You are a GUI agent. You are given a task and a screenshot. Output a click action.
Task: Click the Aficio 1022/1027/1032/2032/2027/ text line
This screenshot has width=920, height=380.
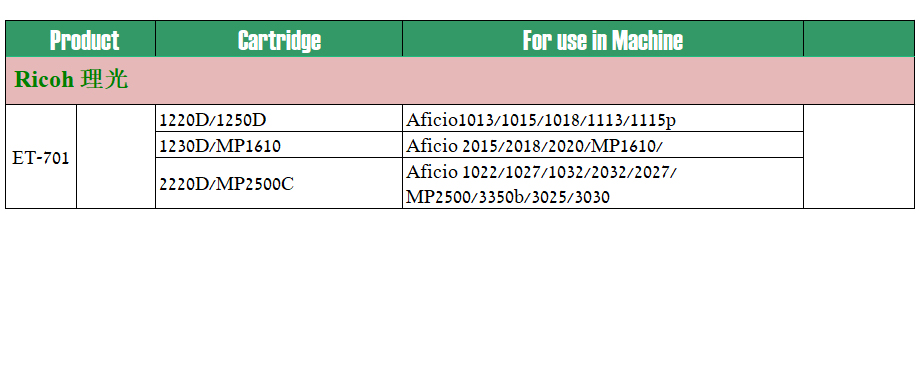tap(541, 172)
